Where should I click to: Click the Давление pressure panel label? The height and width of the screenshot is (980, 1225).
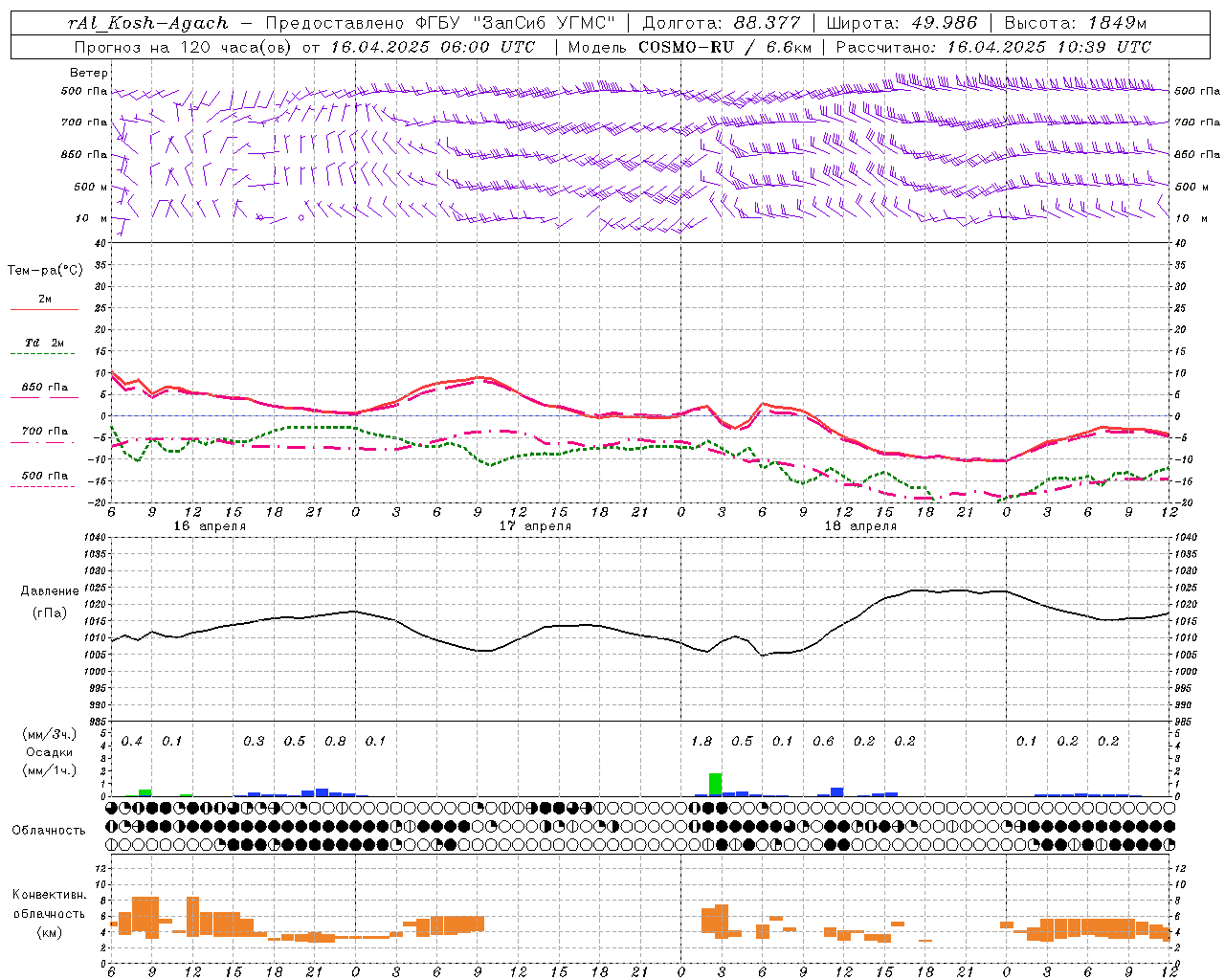click(51, 591)
